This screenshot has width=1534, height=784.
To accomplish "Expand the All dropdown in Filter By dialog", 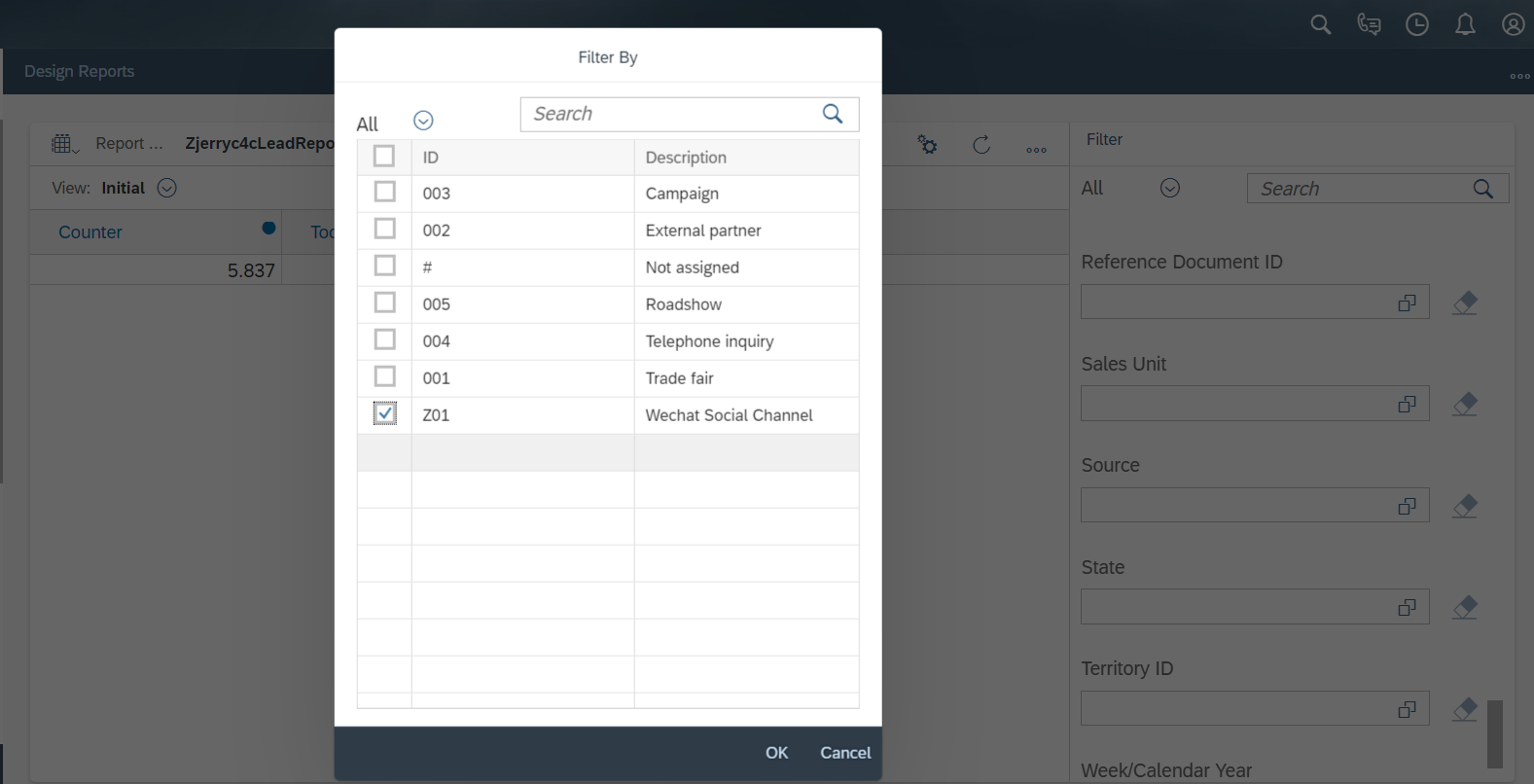I will (x=423, y=121).
